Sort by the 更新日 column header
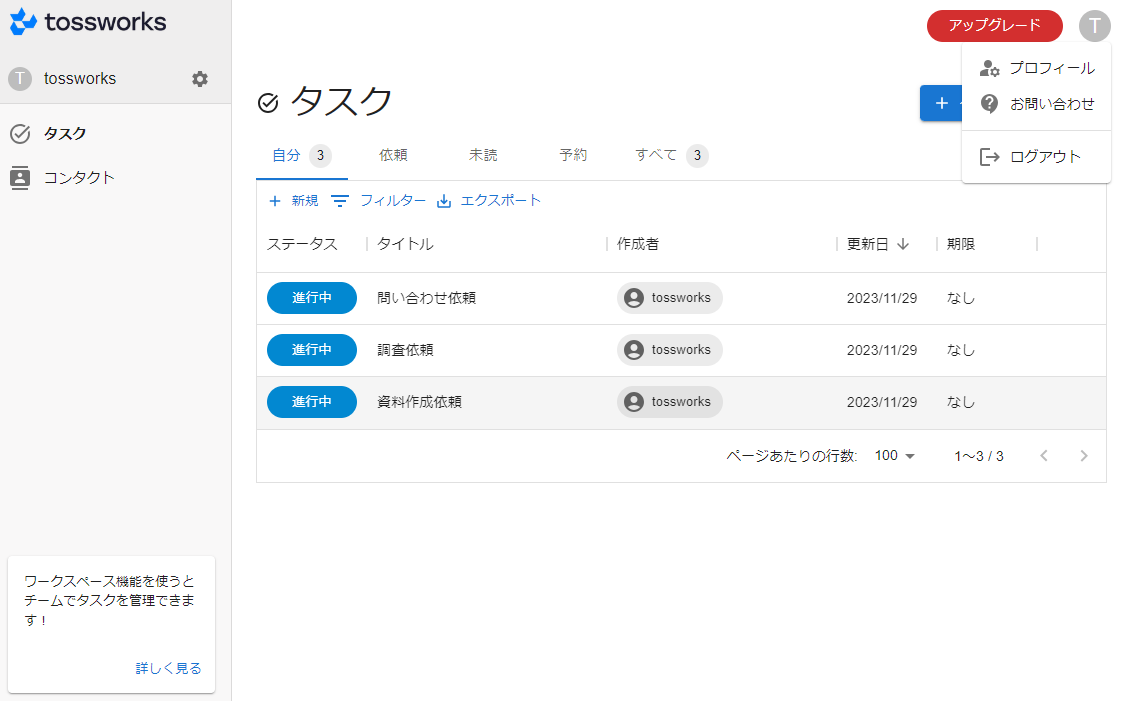Screen dimensions: 1121x701 [868, 244]
